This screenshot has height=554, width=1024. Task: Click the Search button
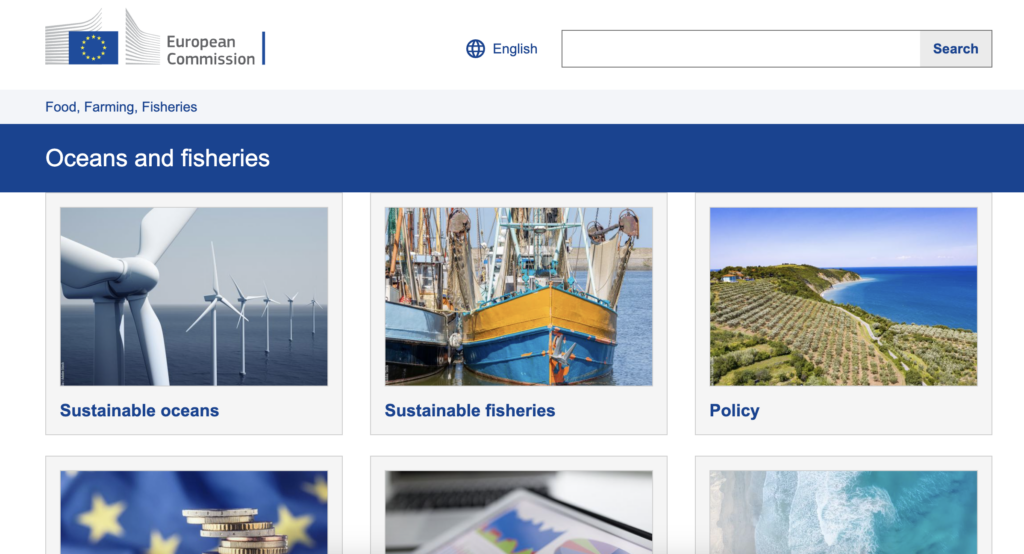[x=955, y=49]
